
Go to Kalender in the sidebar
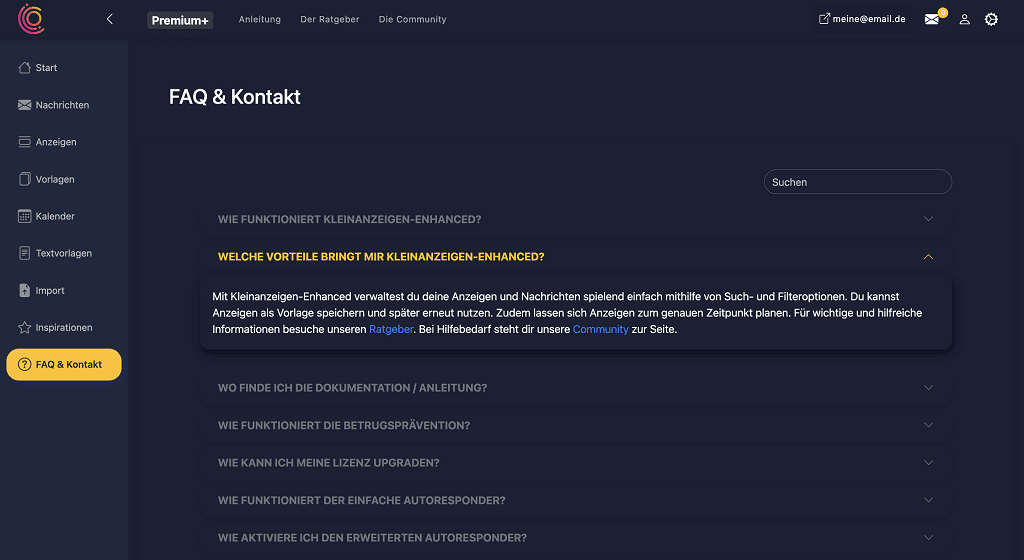tap(47, 216)
